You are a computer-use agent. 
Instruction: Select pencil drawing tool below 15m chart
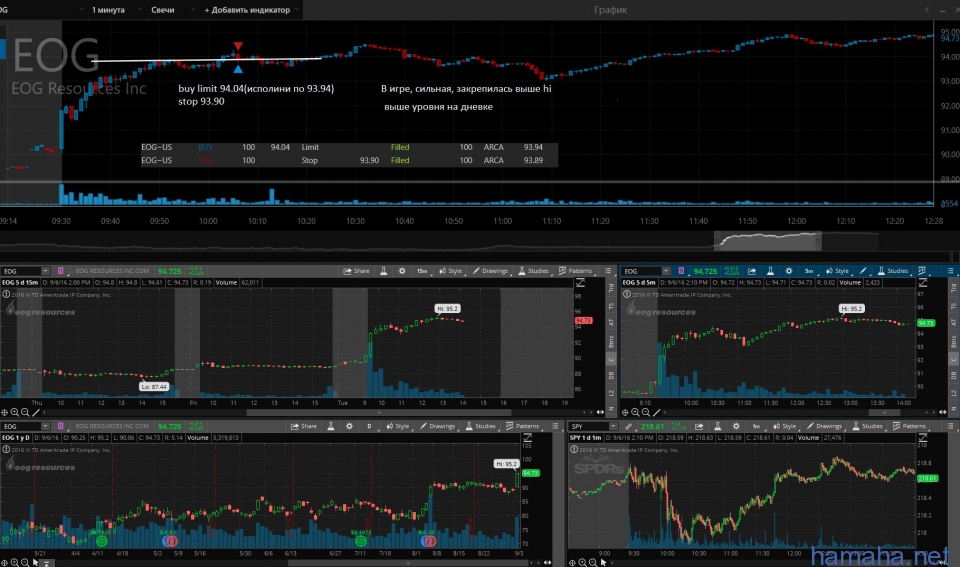point(36,413)
